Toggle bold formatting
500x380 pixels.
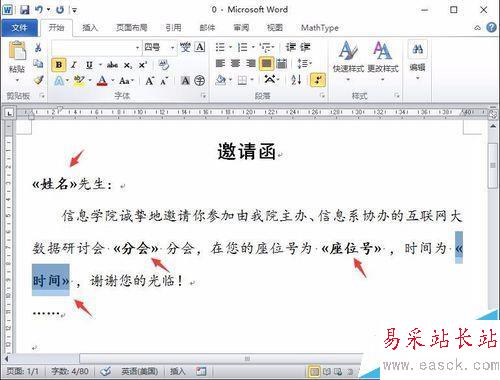(x=59, y=65)
